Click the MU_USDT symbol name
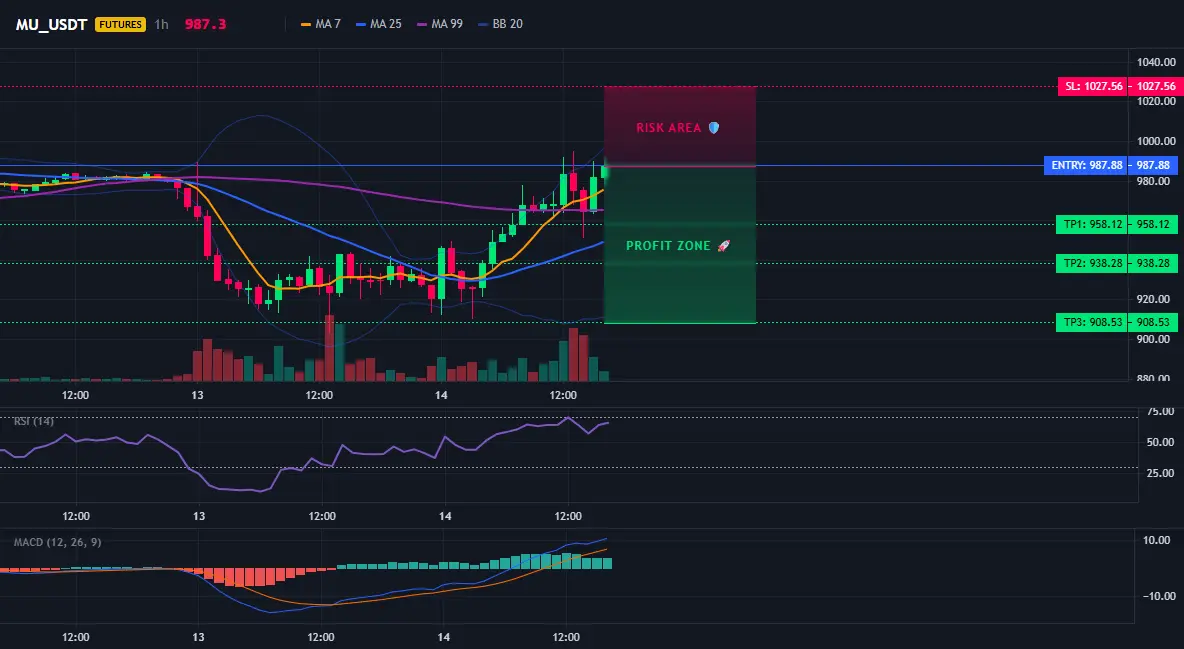 [51, 24]
